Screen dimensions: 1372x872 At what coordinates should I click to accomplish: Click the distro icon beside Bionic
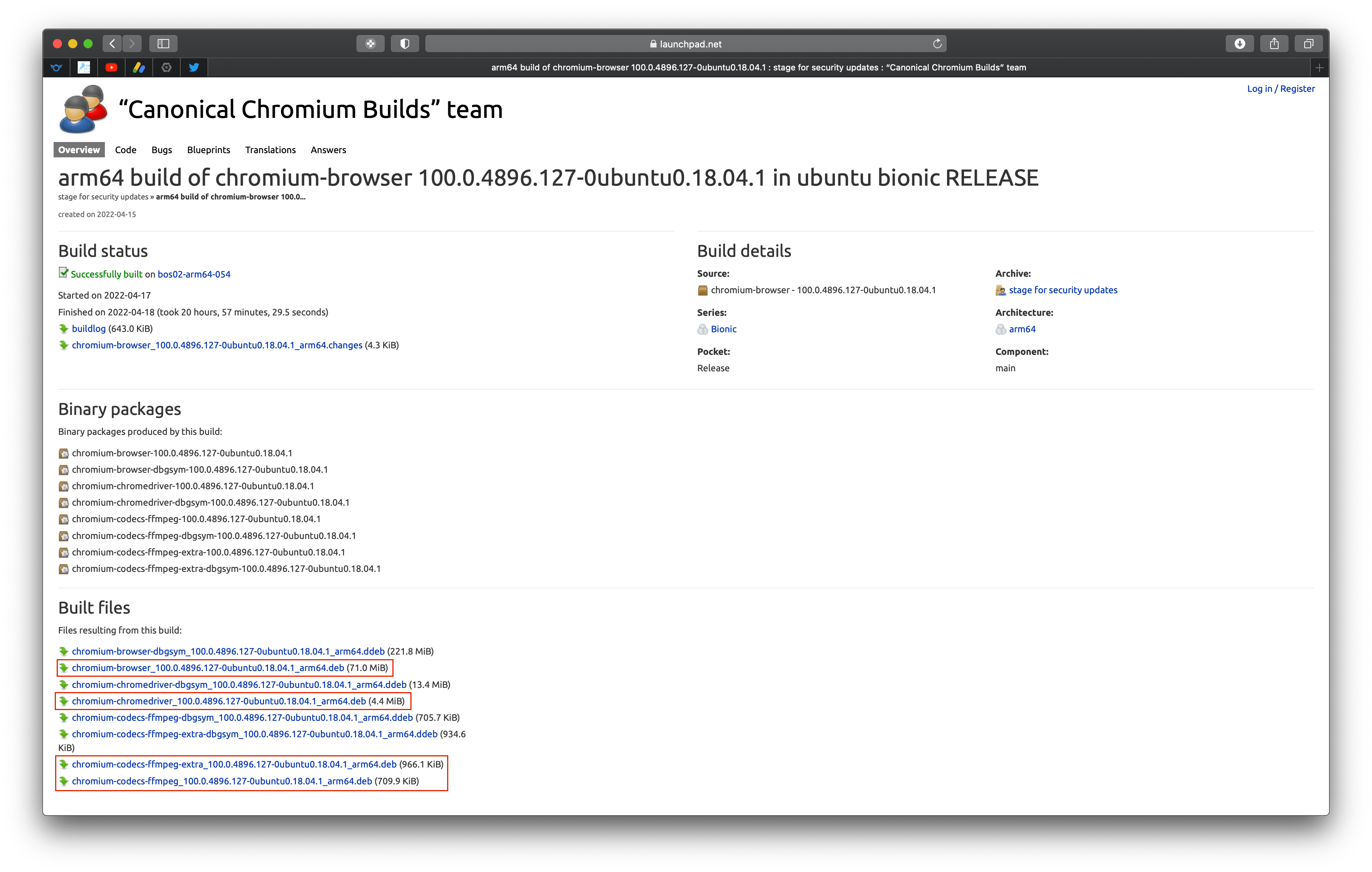pyautogui.click(x=702, y=329)
